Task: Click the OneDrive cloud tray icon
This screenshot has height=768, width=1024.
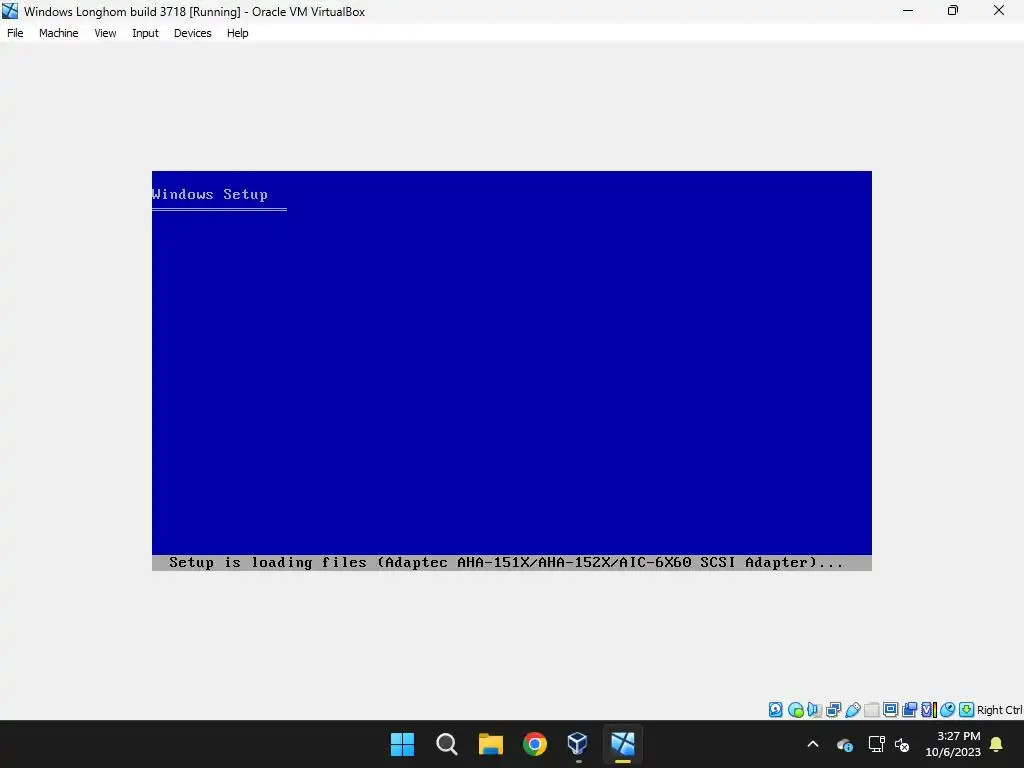Action: click(x=844, y=744)
